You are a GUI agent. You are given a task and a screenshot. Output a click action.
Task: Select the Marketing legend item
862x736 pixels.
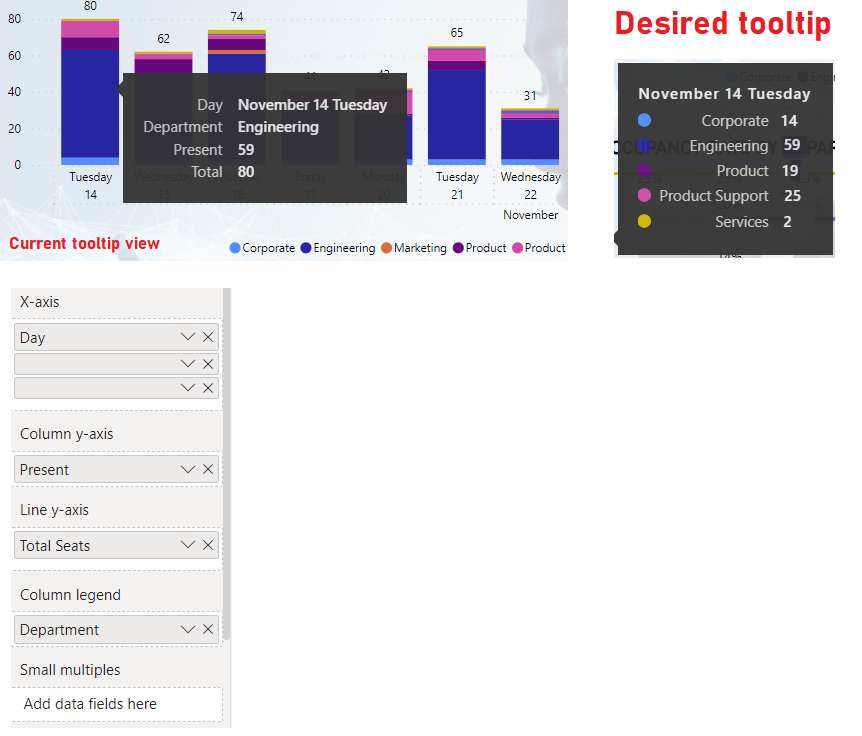tap(414, 248)
